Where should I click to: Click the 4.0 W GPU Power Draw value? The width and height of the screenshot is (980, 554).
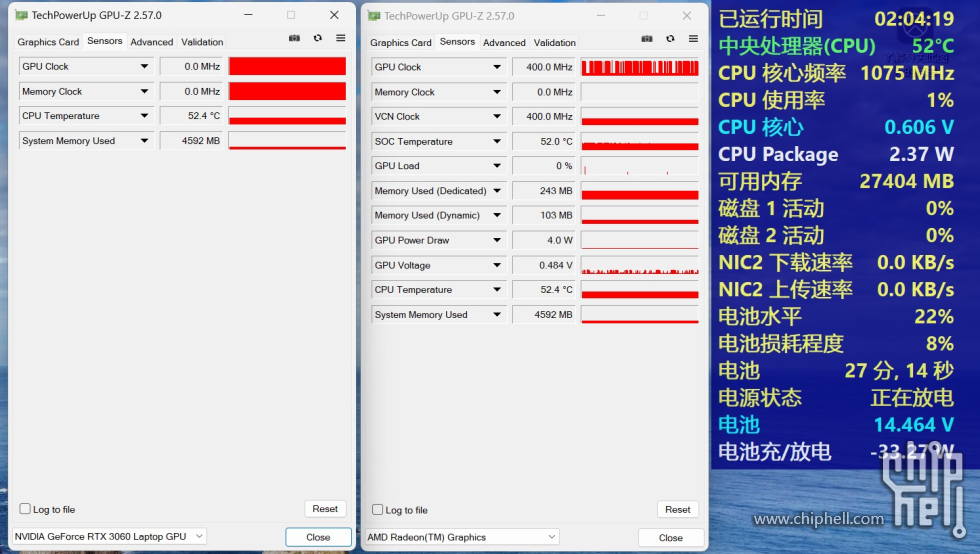543,240
